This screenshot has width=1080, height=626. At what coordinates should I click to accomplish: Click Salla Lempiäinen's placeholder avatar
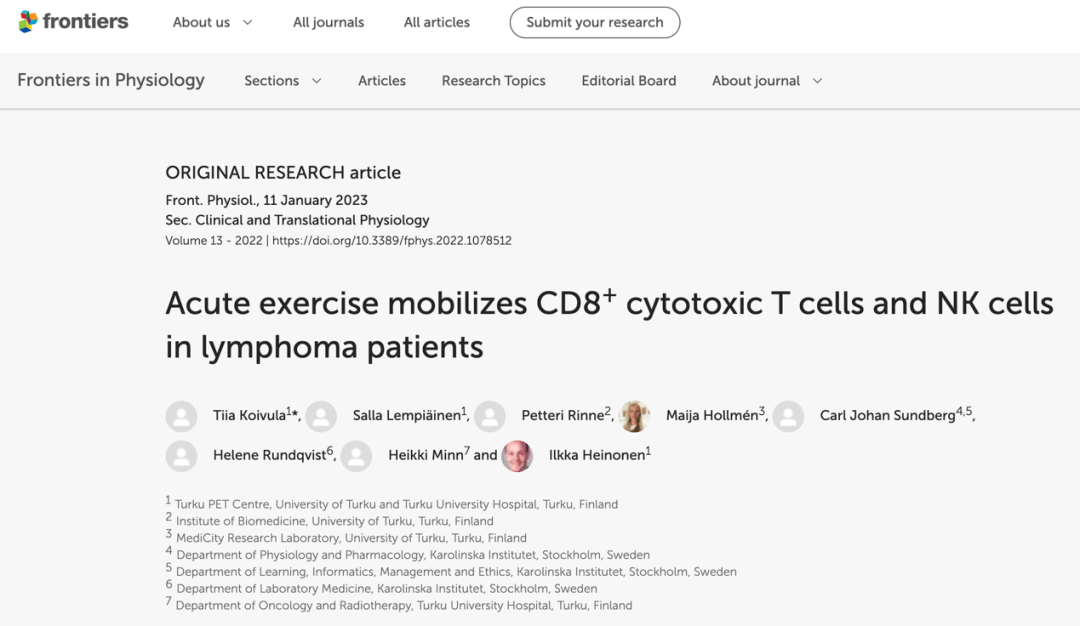point(321,417)
